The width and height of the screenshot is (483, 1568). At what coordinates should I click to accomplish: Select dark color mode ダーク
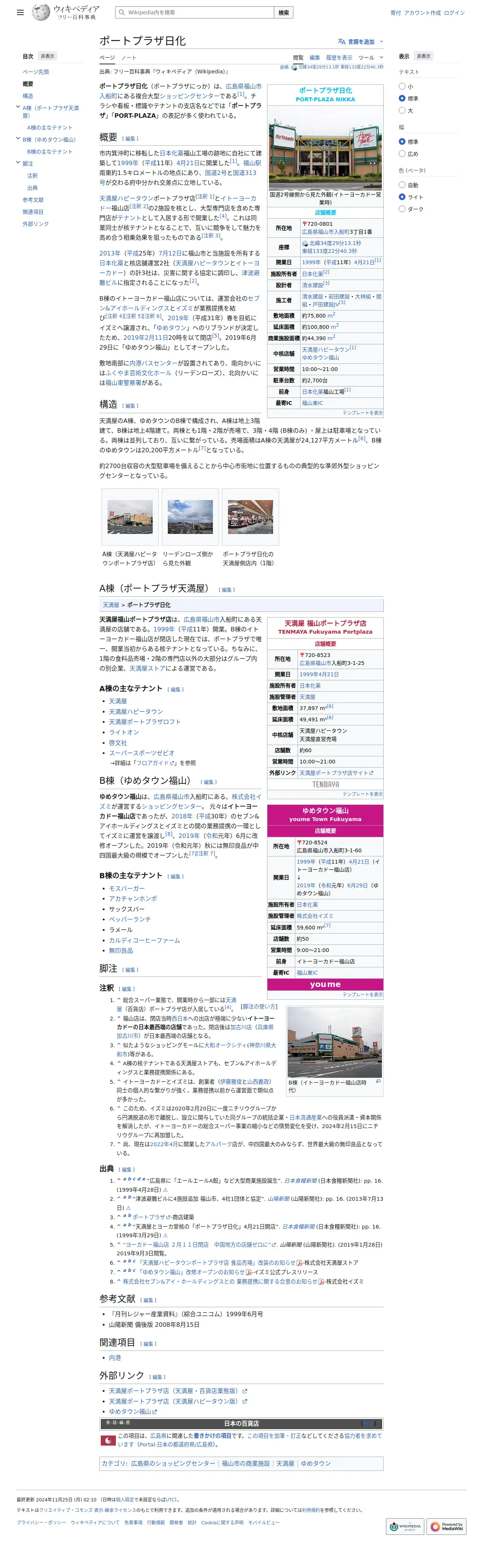coord(402,209)
